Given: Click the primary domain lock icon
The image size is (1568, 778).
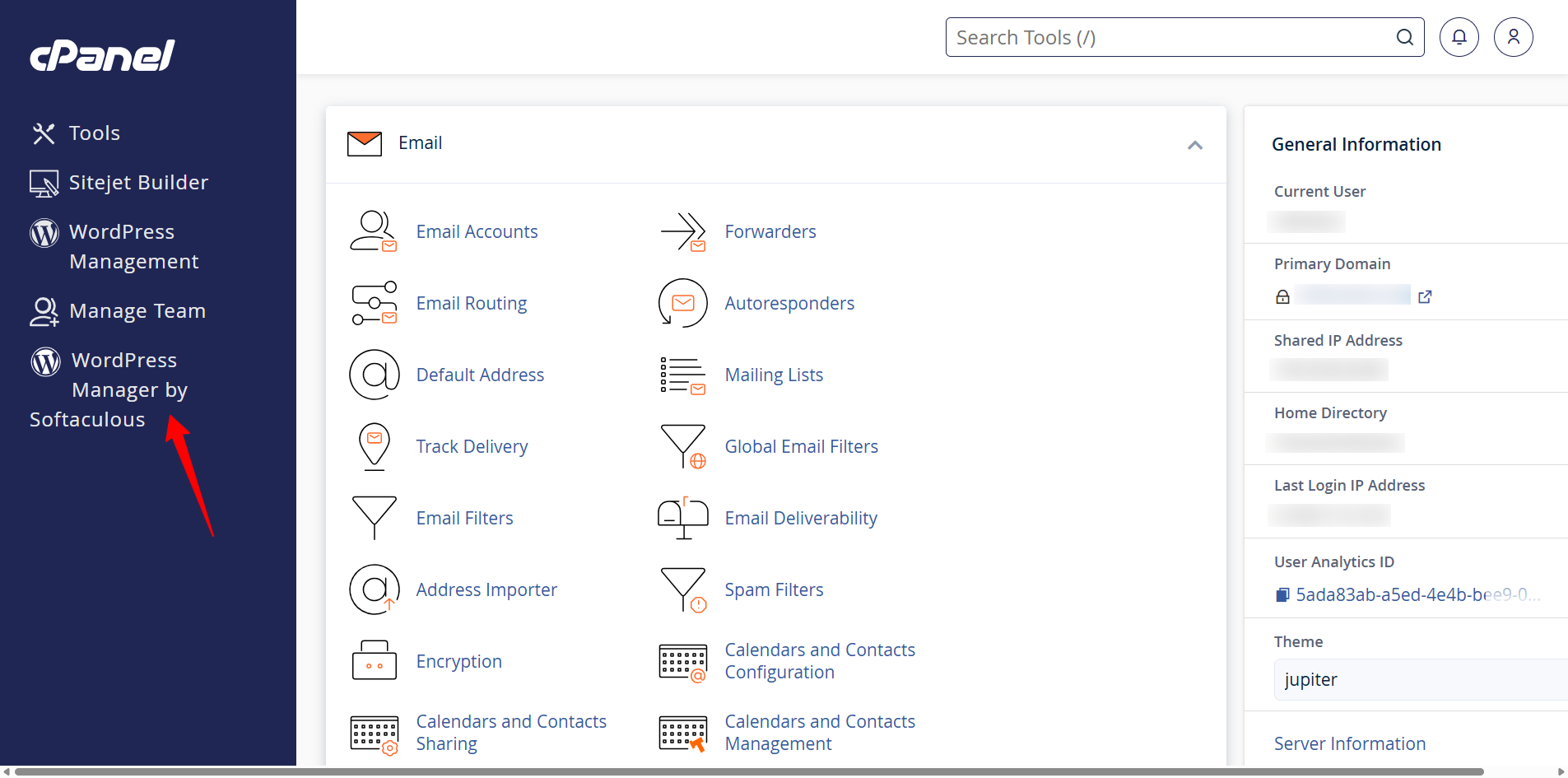Looking at the screenshot, I should (1282, 296).
